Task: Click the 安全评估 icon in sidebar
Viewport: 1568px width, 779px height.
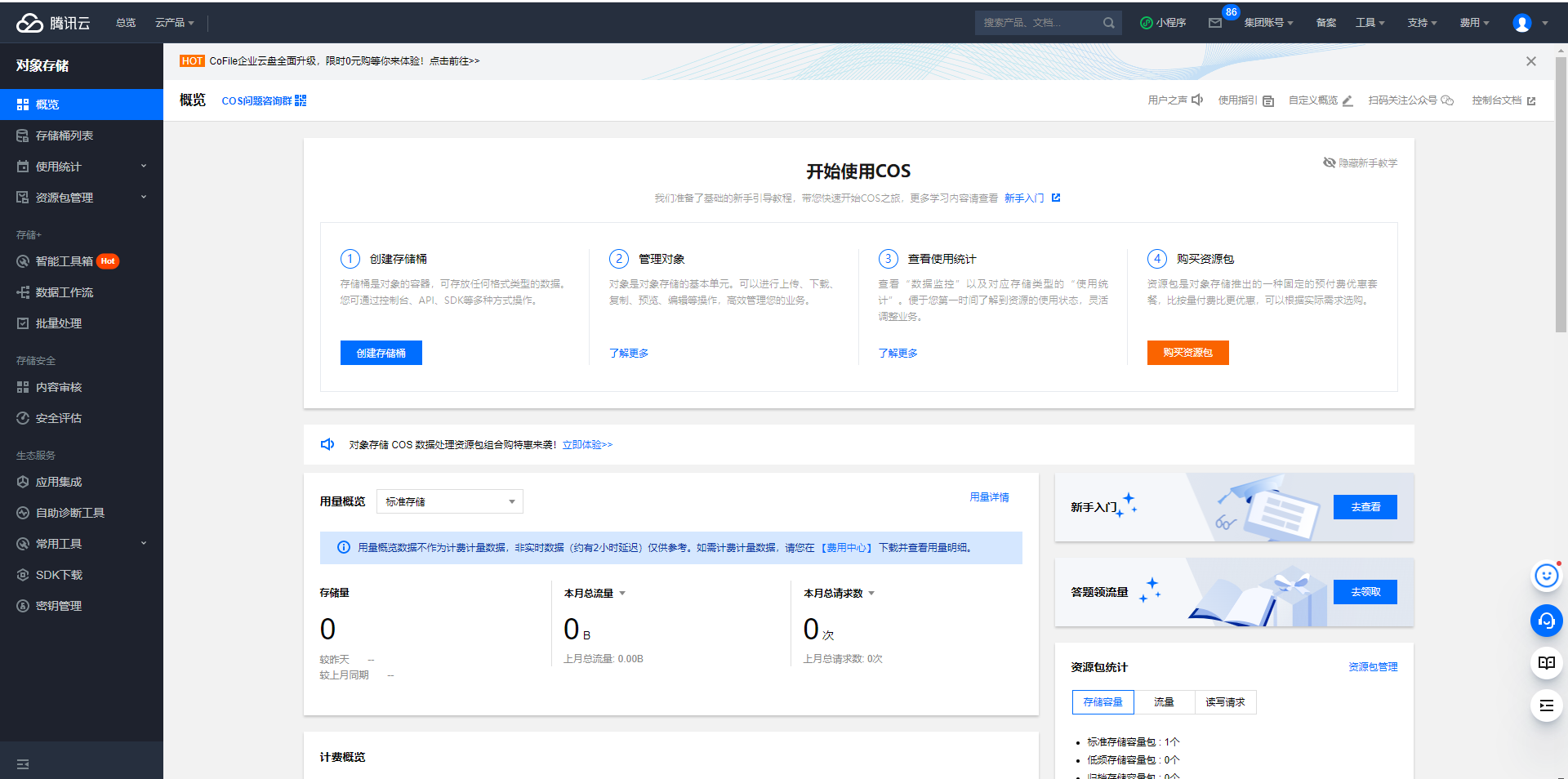Action: 23,418
